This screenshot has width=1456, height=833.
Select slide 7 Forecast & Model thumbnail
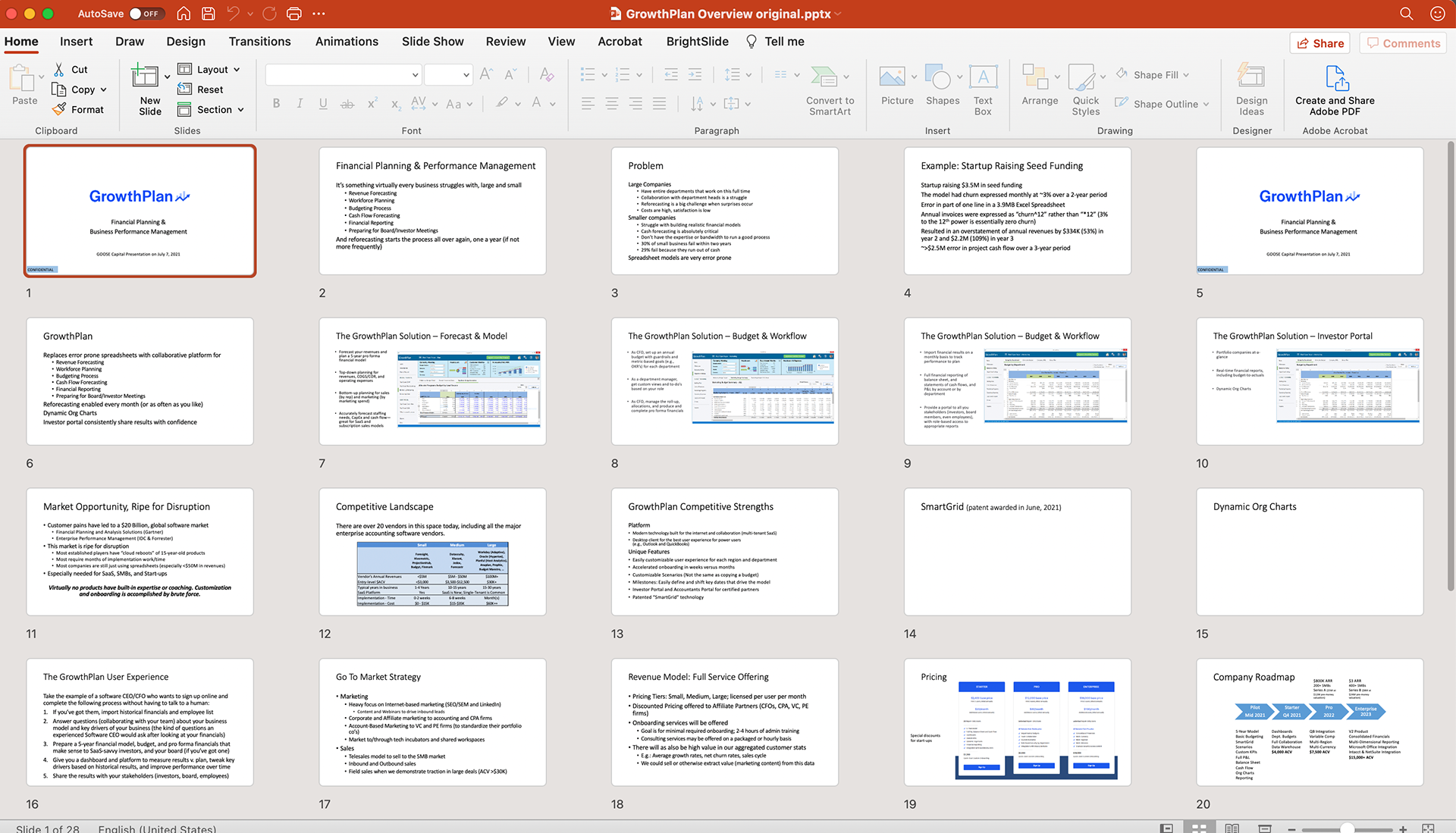point(432,381)
